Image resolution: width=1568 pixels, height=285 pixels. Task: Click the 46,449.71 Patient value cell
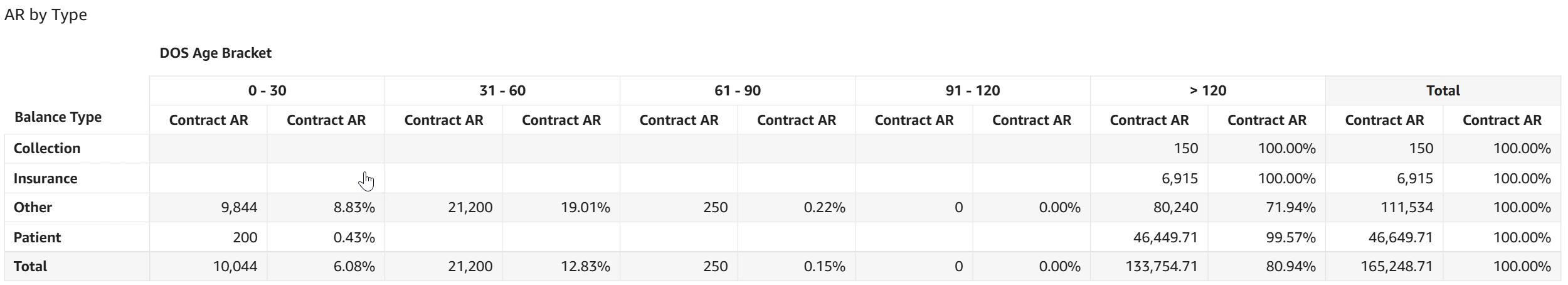(1165, 238)
